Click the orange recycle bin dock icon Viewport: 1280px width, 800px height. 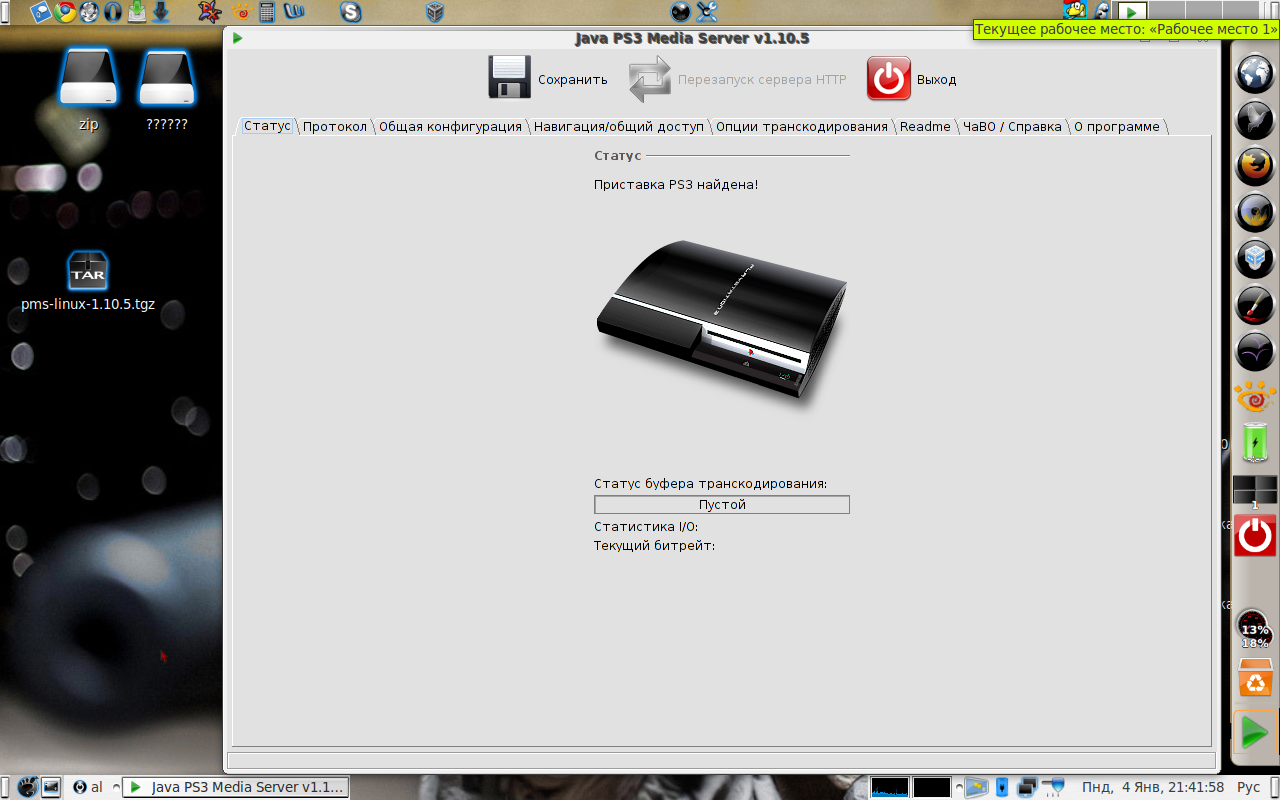pyautogui.click(x=1255, y=679)
